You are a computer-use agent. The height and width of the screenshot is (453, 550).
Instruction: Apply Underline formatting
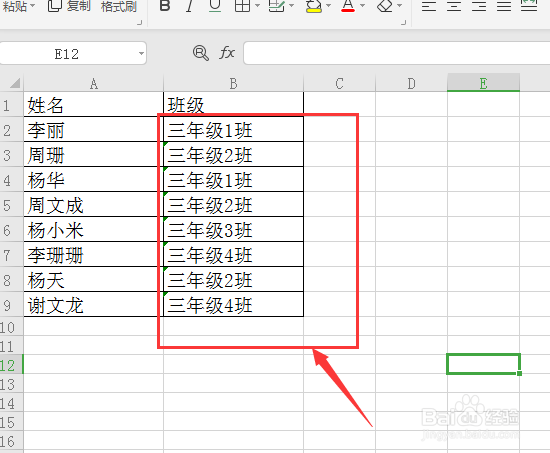(215, 6)
